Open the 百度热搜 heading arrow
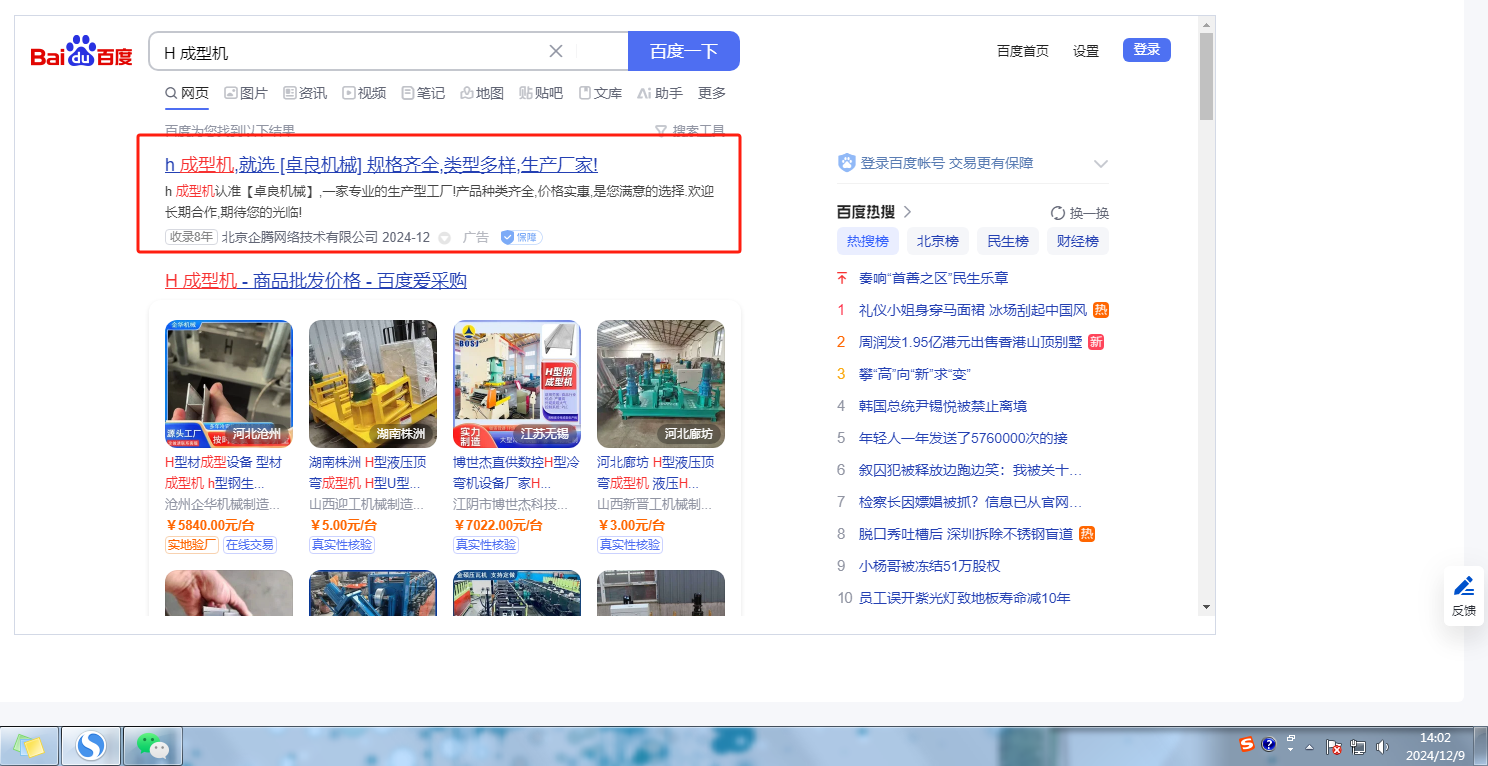The image size is (1488, 766). [x=908, y=212]
